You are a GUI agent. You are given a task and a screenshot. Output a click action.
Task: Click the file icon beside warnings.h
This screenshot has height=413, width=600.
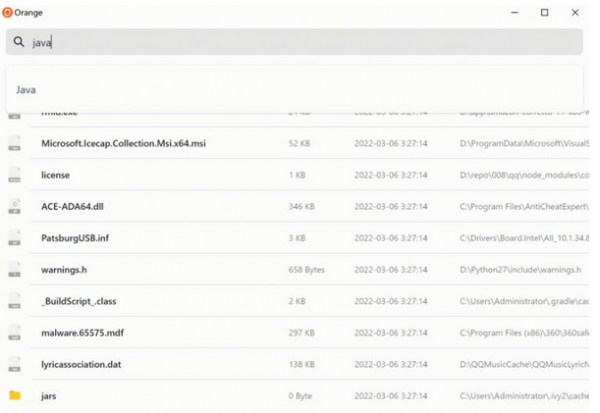coord(15,269)
